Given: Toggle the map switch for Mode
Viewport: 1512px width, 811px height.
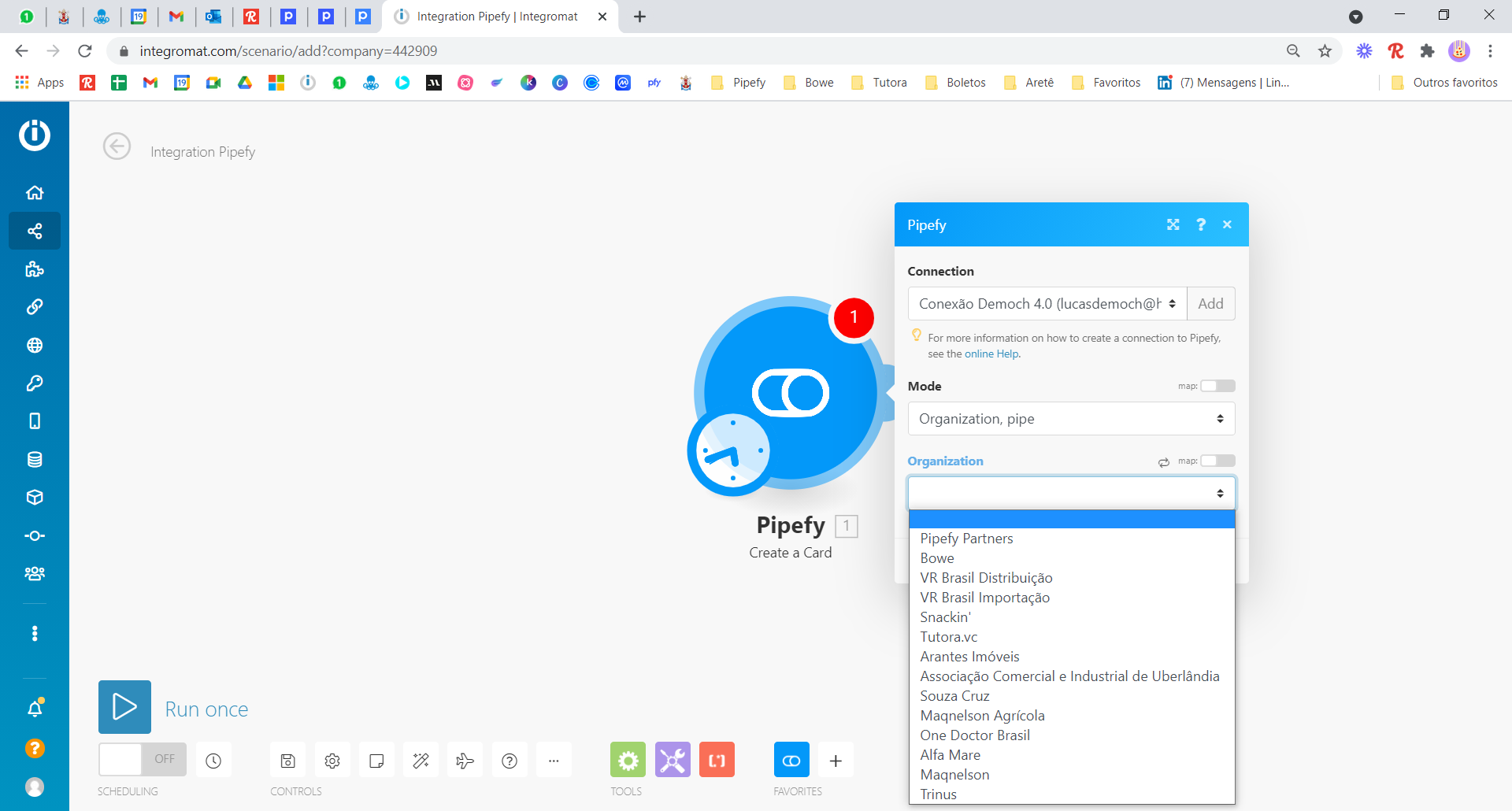Looking at the screenshot, I should pos(1217,386).
